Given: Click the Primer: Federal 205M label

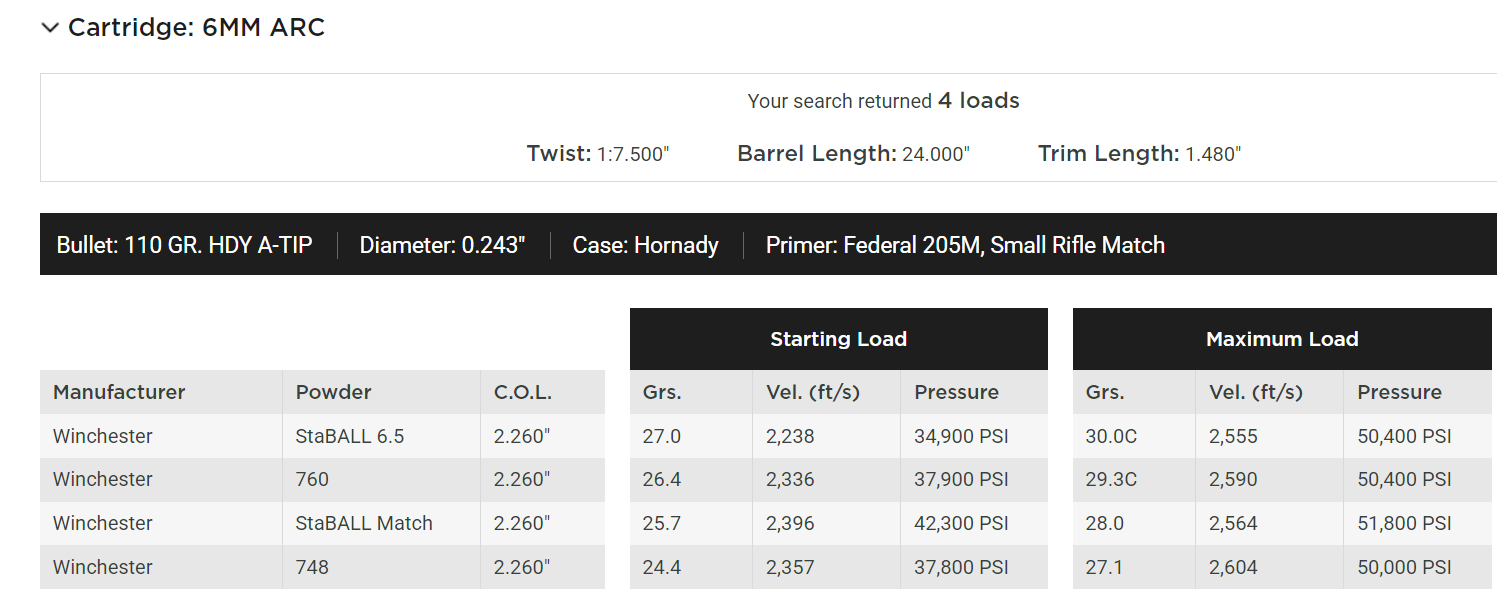Looking at the screenshot, I should (965, 245).
